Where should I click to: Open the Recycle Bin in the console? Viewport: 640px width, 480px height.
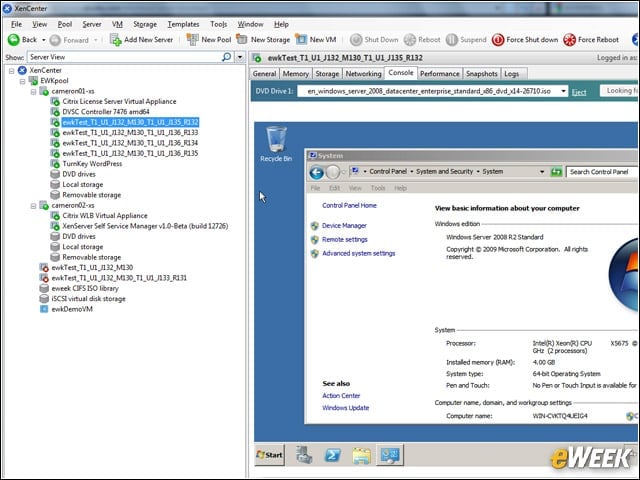276,144
